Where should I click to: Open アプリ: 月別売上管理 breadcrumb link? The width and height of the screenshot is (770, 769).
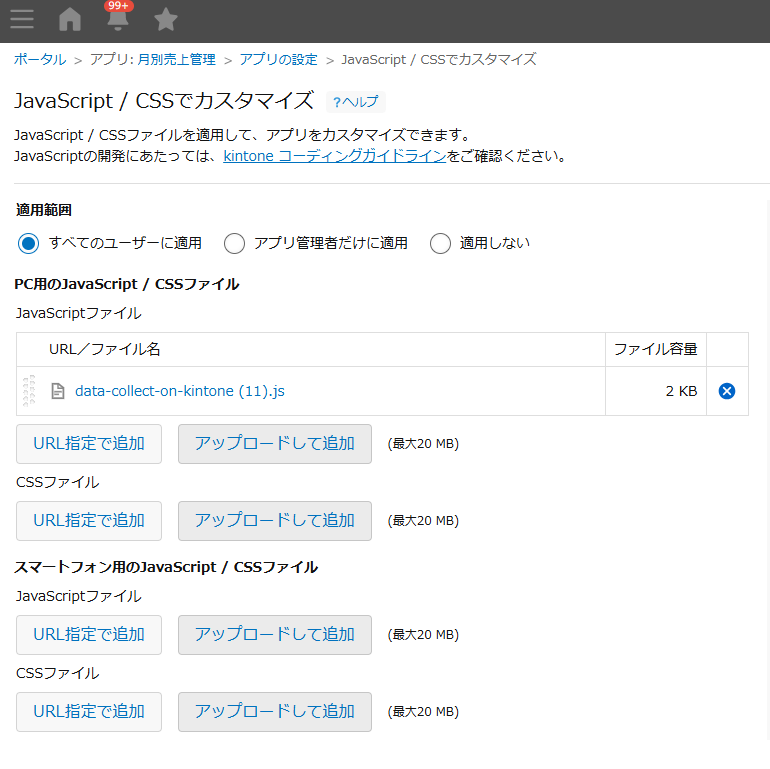(x=152, y=60)
